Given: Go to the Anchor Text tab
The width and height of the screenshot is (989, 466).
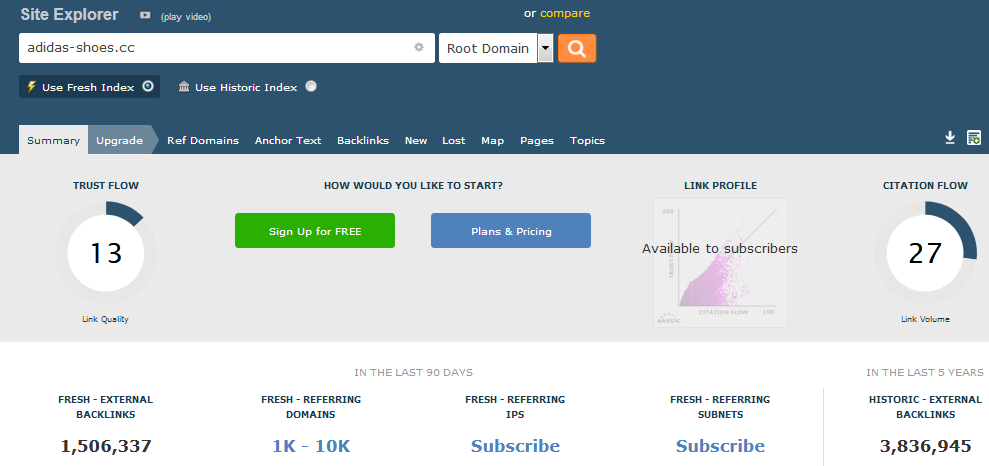Looking at the screenshot, I should (x=288, y=141).
